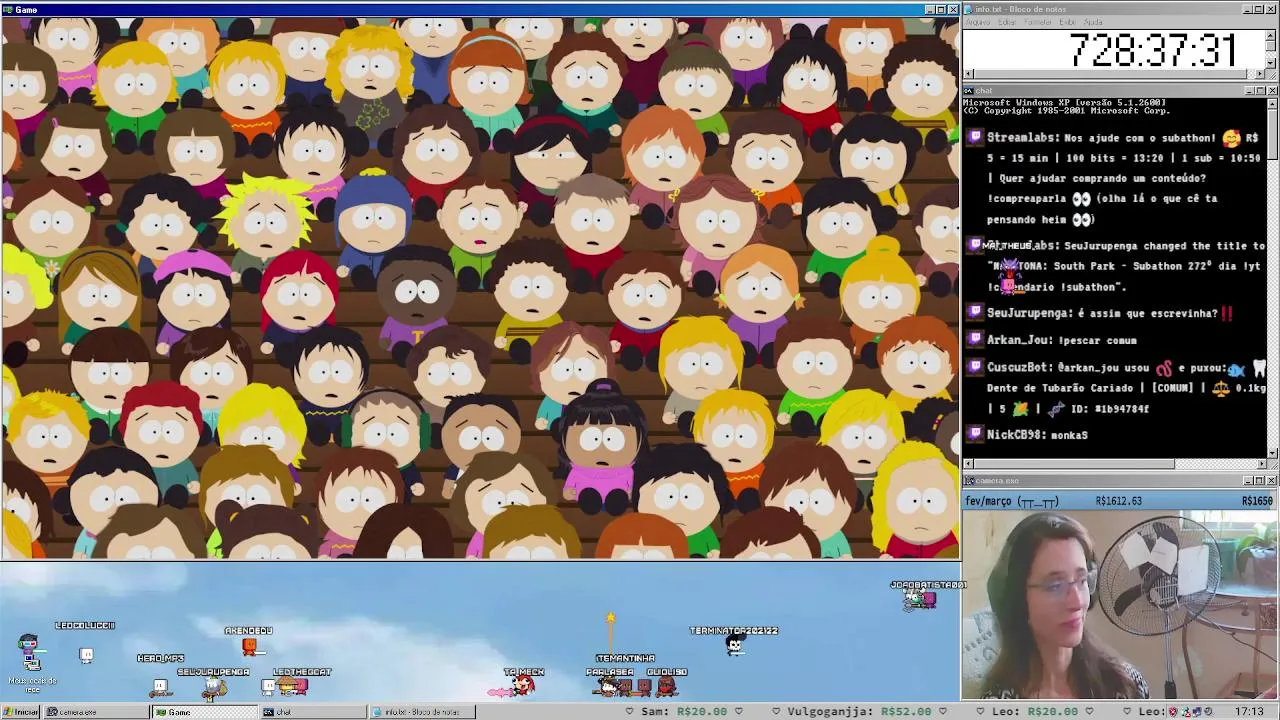This screenshot has height=720, width=1280.
Task: Open the Formatar menu in Notepad
Action: (1038, 22)
